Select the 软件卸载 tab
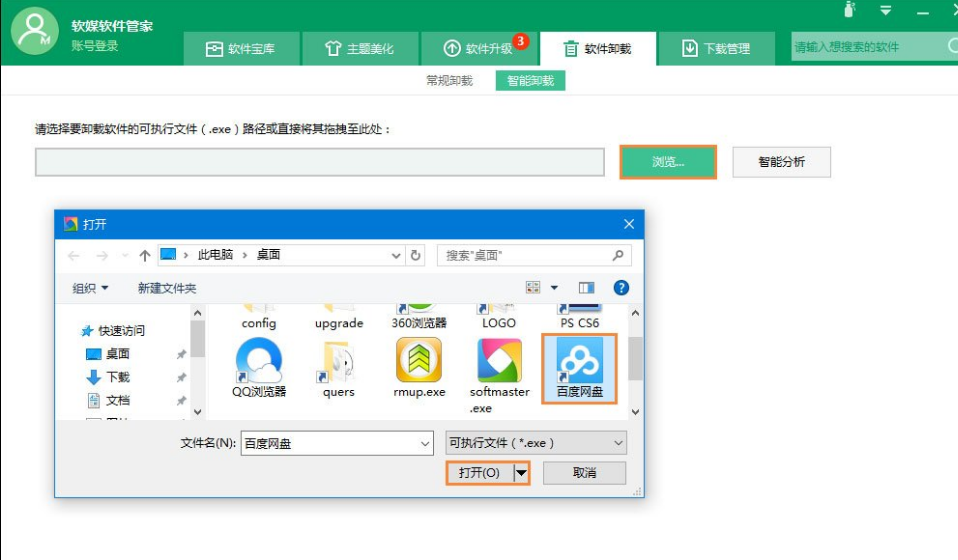This screenshot has height=560, width=958. coord(598,48)
